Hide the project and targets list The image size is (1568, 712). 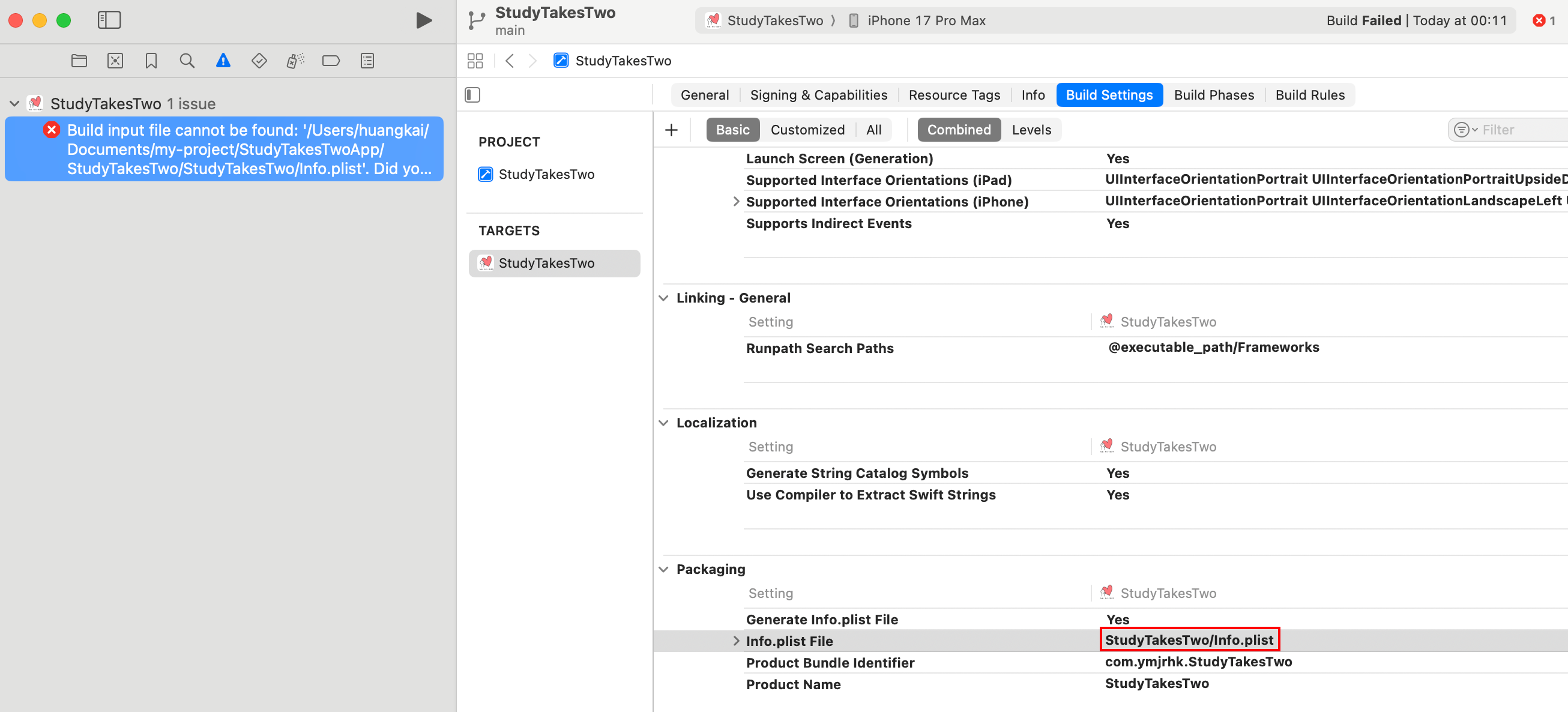(x=472, y=95)
